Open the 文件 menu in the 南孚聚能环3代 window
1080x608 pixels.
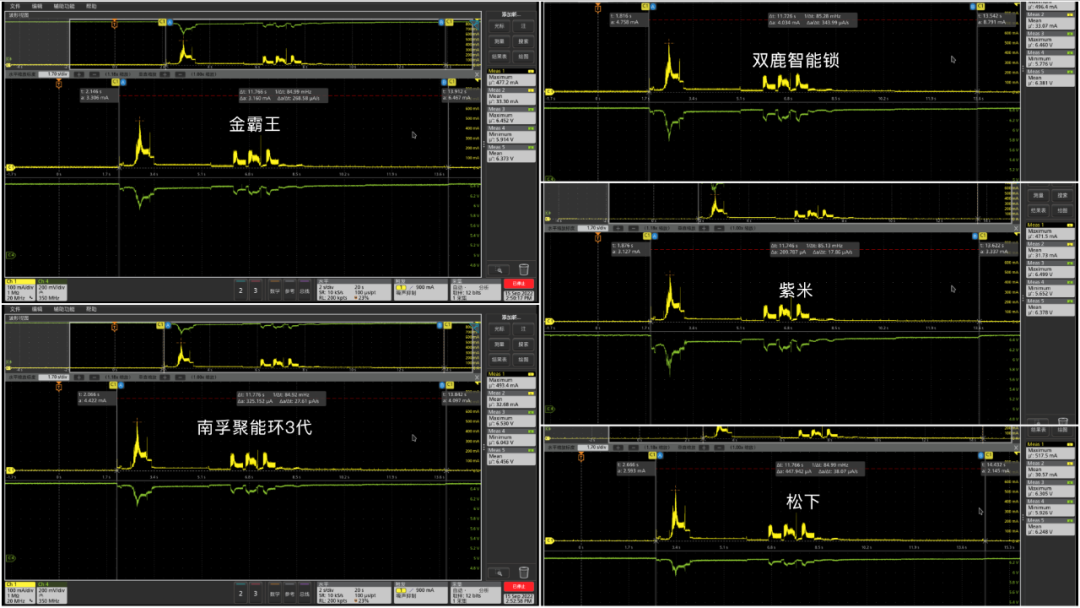[15, 309]
